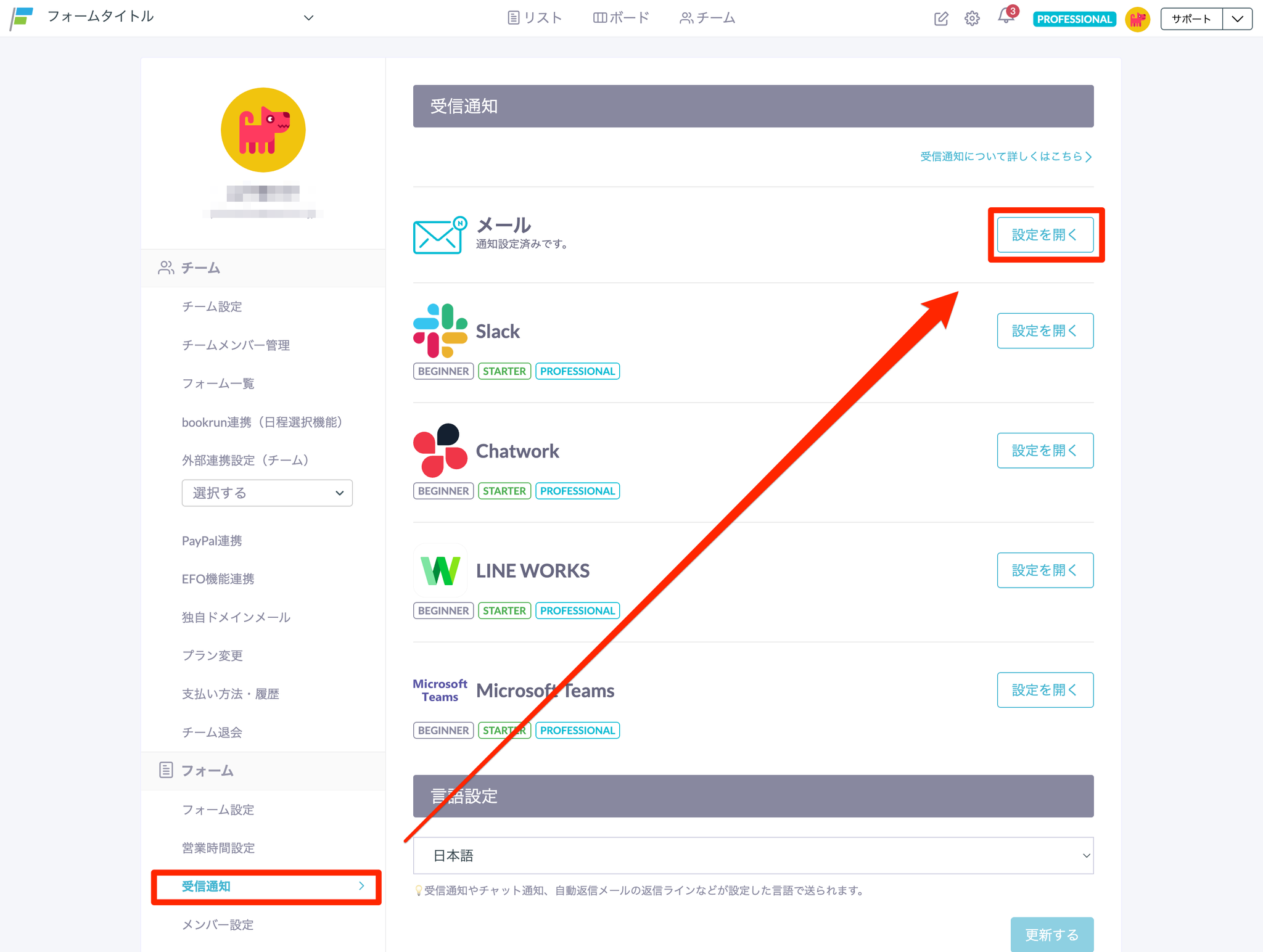Image resolution: width=1263 pixels, height=952 pixels.
Task: Open the 日本語 language dropdown
Action: pyautogui.click(x=753, y=855)
